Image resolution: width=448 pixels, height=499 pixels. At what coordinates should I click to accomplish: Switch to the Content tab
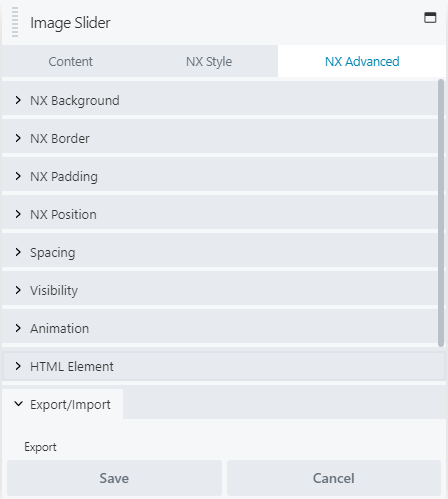71,61
